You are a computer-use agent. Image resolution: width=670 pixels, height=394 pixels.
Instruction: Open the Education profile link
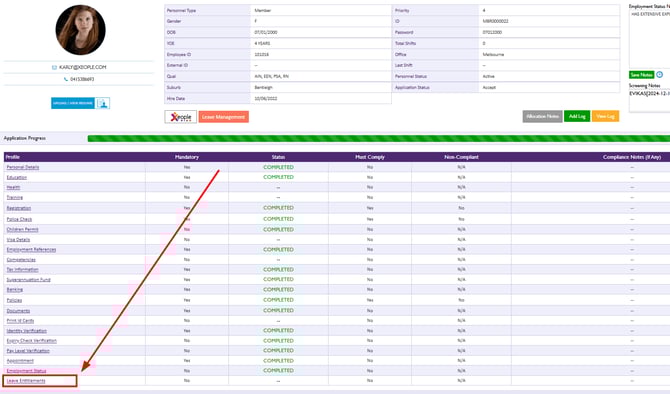coord(17,177)
